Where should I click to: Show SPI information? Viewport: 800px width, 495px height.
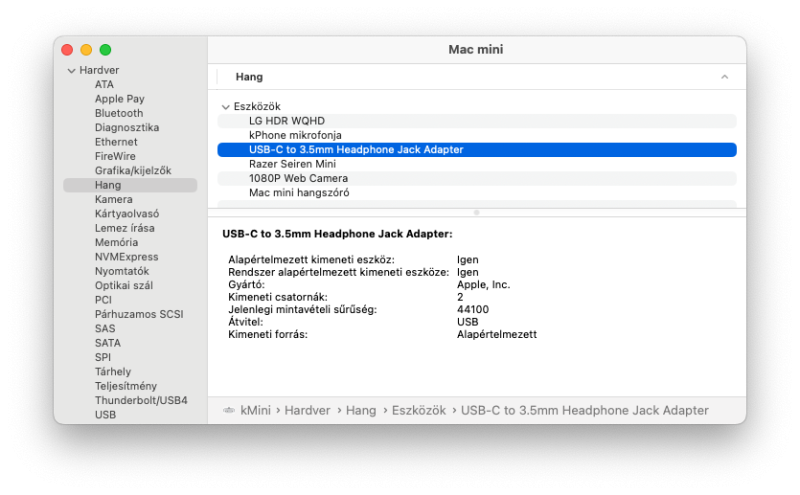(x=103, y=357)
